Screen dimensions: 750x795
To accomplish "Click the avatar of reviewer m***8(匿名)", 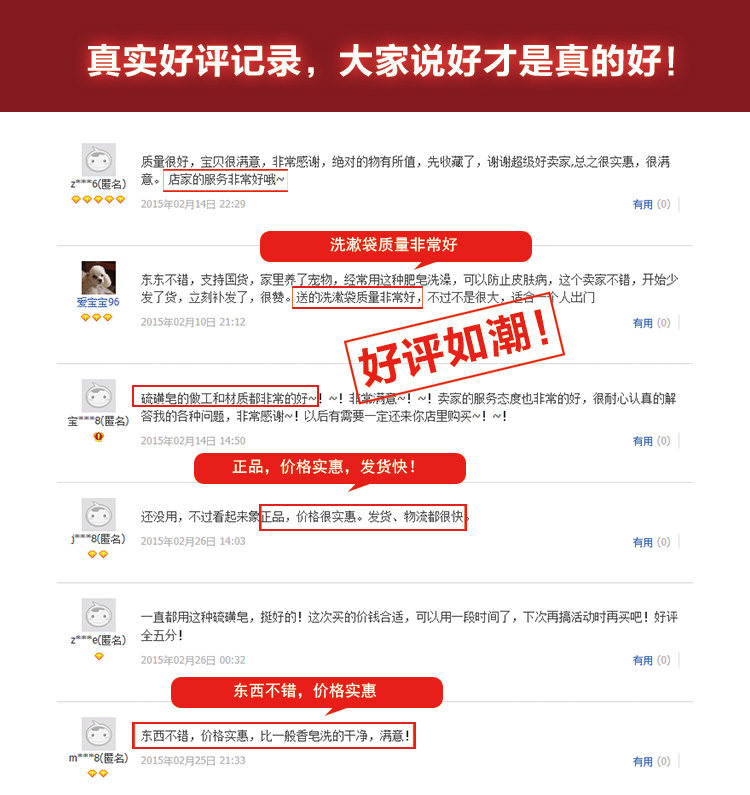I will 98,734.
